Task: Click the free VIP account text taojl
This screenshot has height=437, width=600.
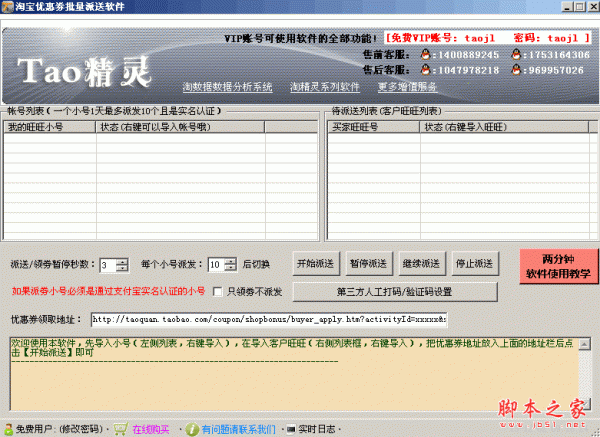Action: tap(480, 38)
